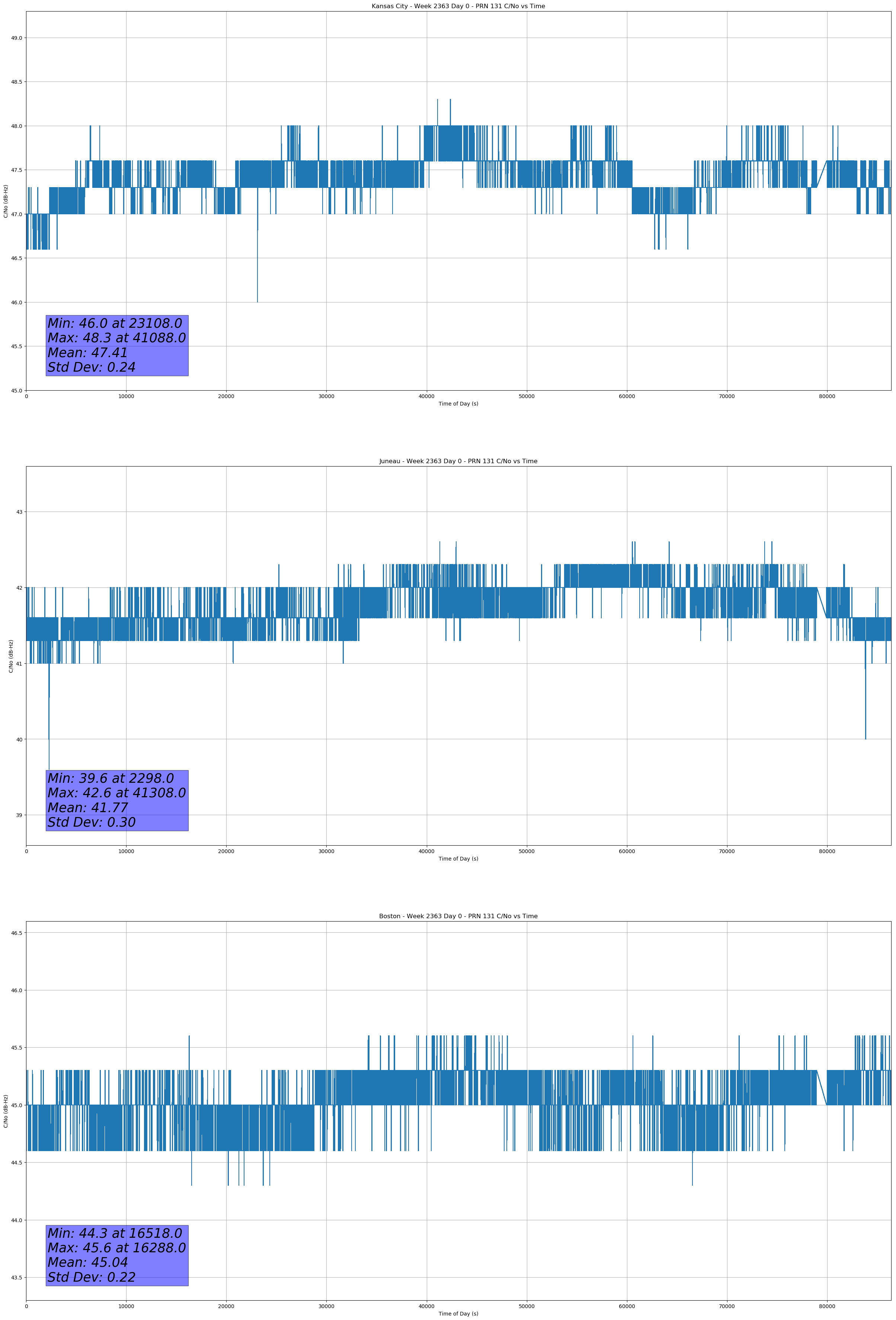
Task: Click Juneau y-axis label C/No
Action: [x=11, y=656]
